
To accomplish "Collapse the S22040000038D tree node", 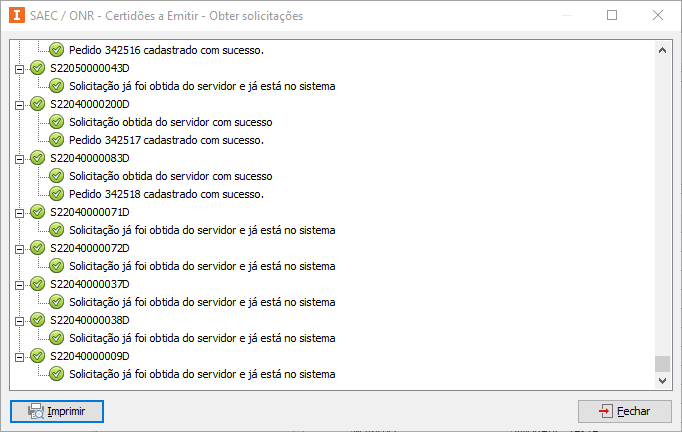I will [x=19, y=321].
